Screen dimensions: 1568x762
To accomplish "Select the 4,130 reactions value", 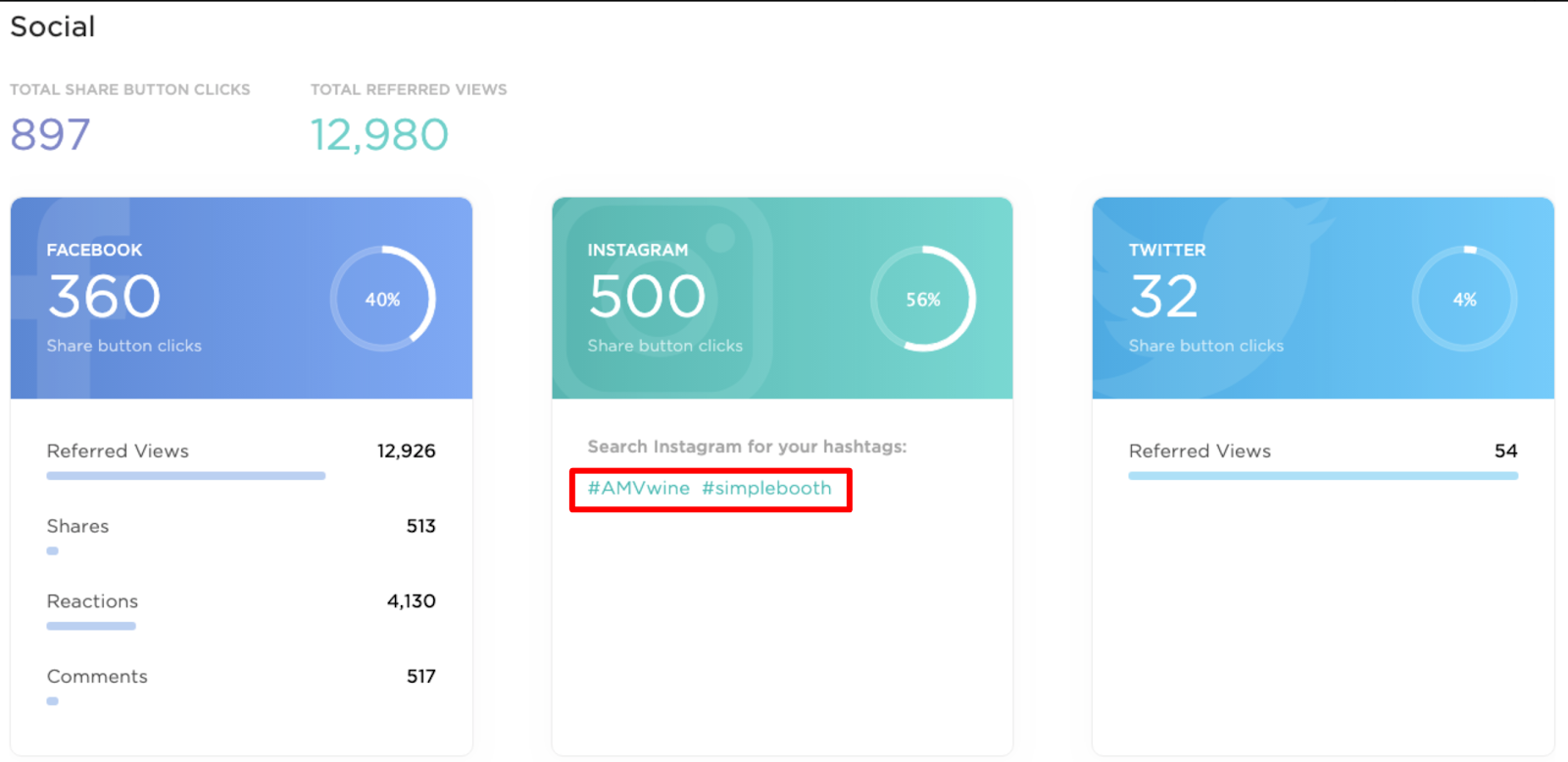I will (412, 601).
